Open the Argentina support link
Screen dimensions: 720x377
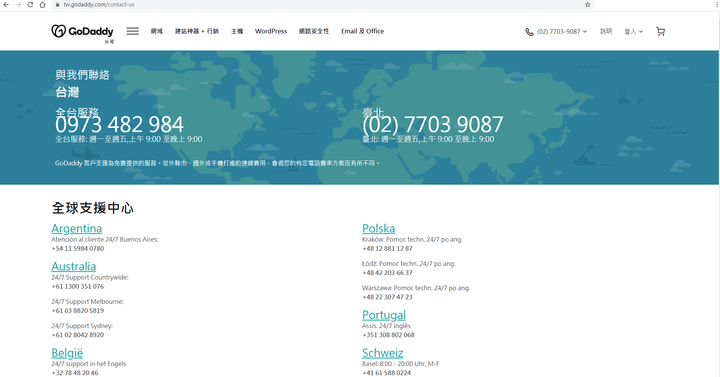coord(77,228)
